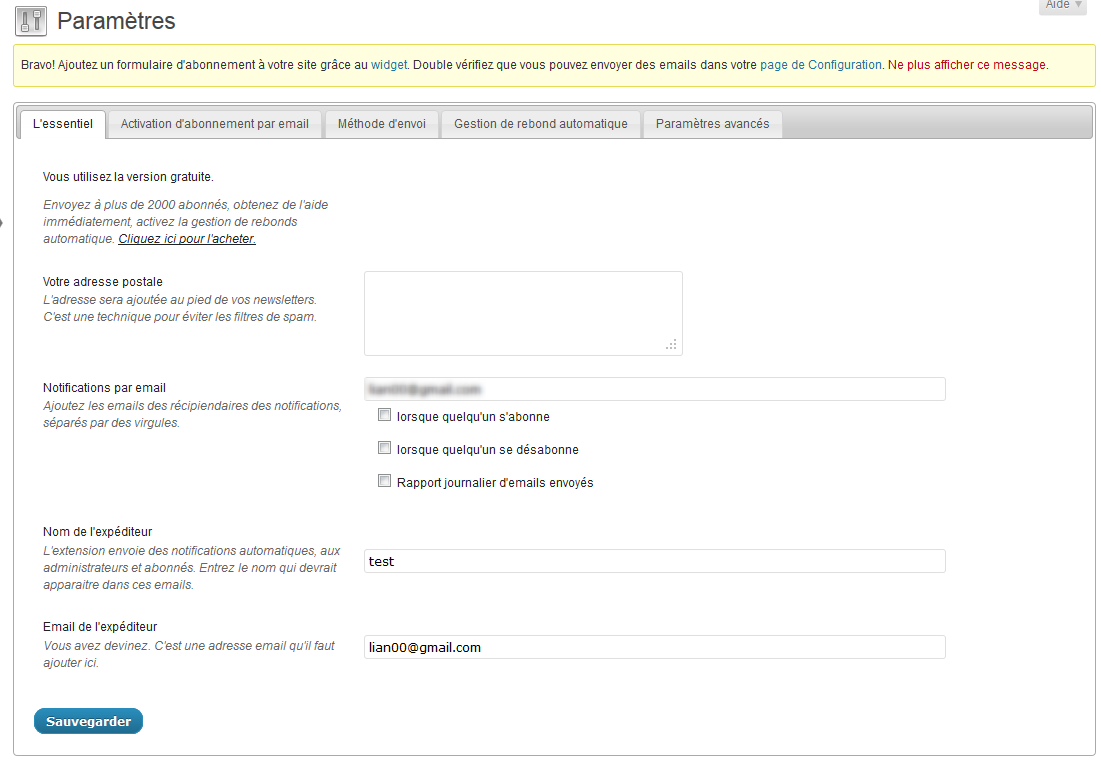Click the Email de l'expéditeur field

pyautogui.click(x=654, y=647)
